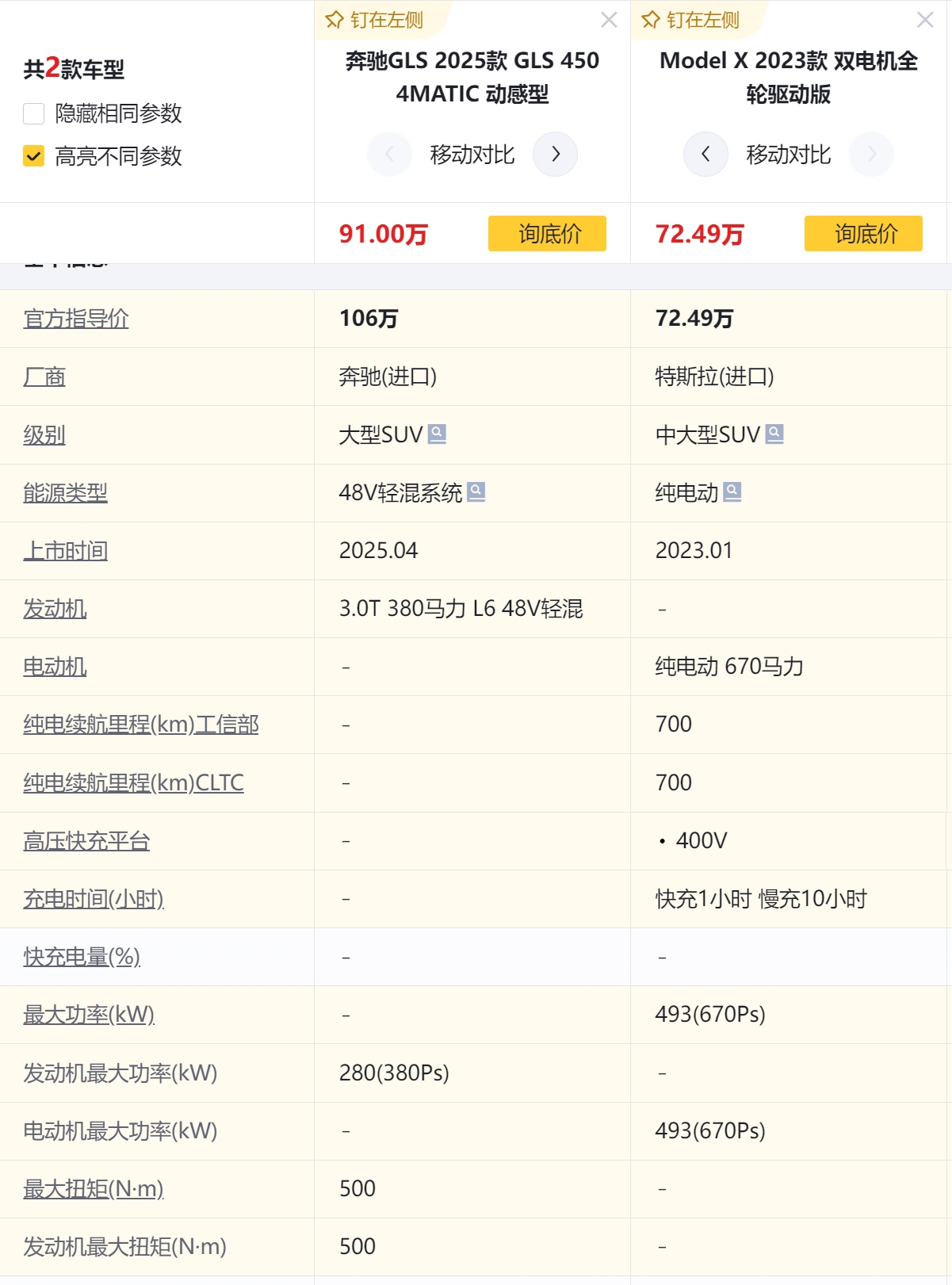Click the 发动机最大扭矩(N·m) row label
Image resolution: width=952 pixels, height=1285 pixels.
coord(124,1247)
